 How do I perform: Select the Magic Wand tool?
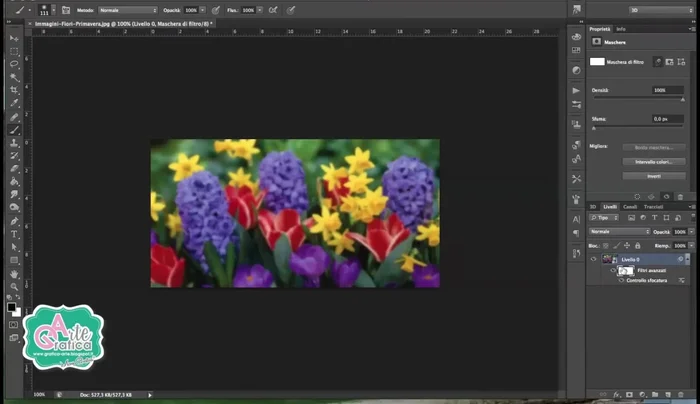pos(14,76)
